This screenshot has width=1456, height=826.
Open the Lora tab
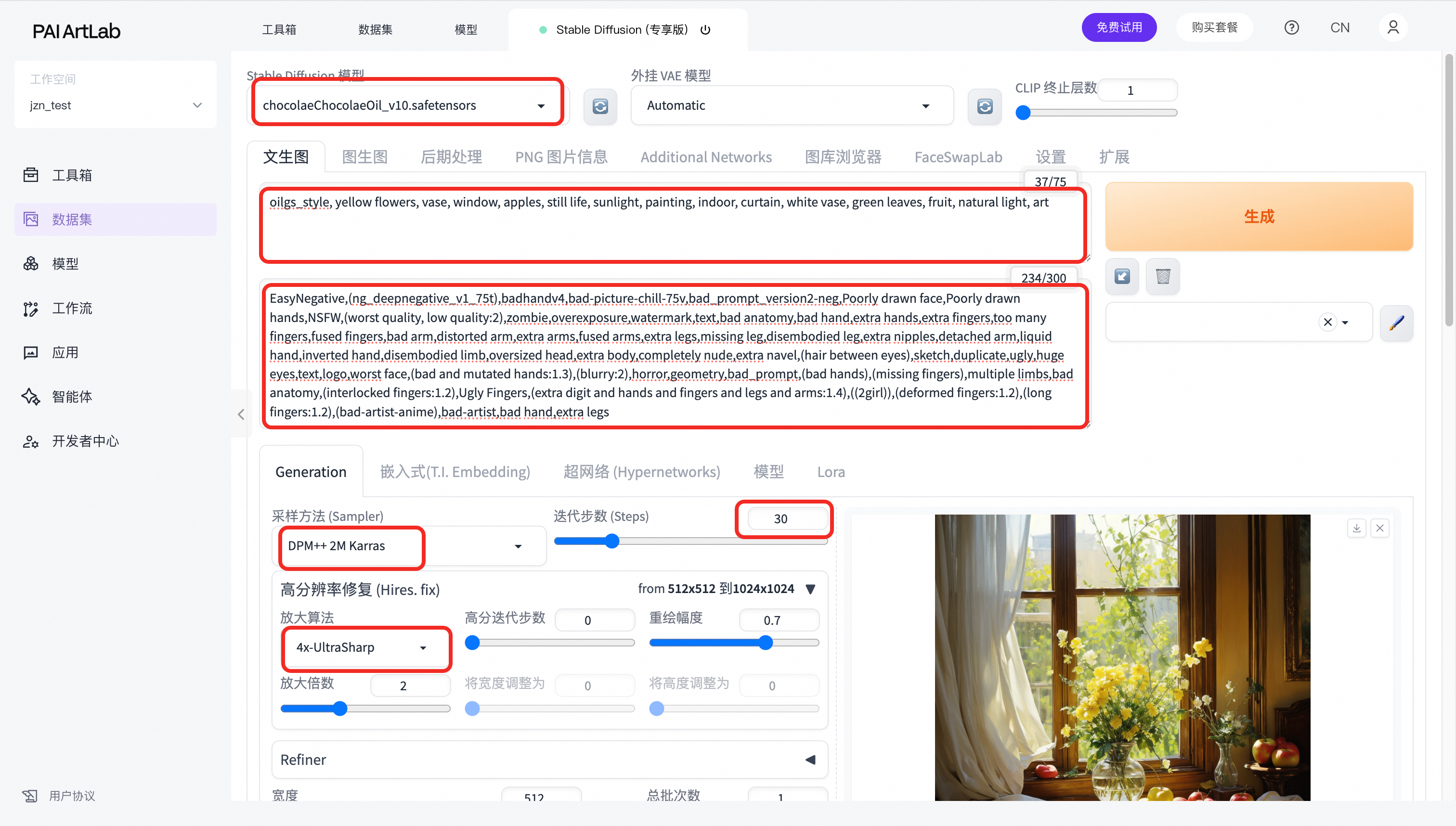[831, 472]
